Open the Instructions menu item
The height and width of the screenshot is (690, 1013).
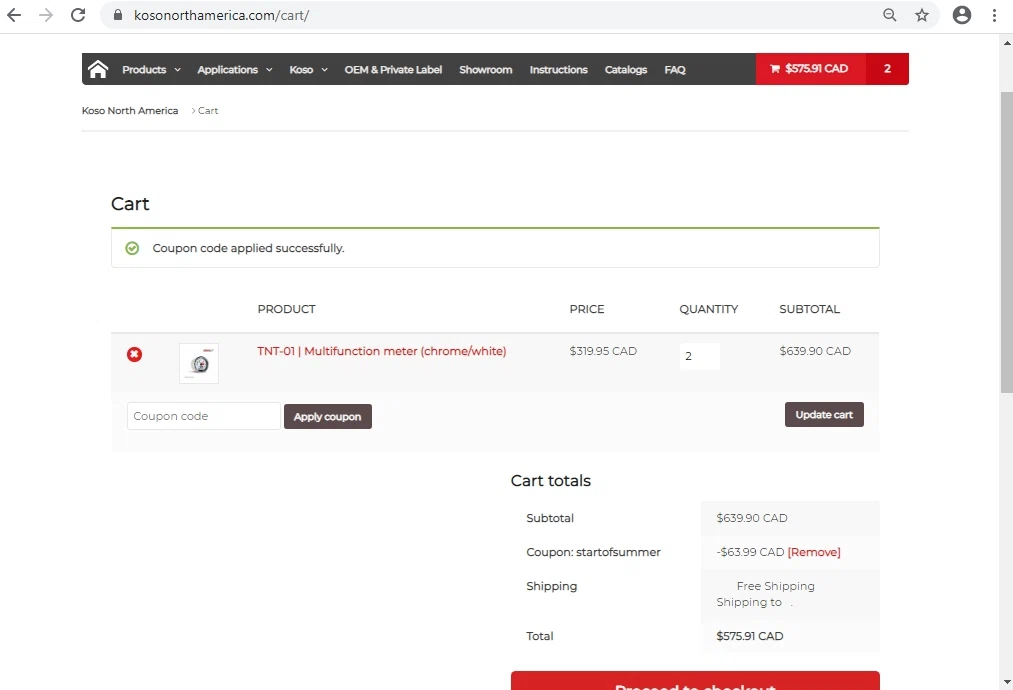click(558, 70)
